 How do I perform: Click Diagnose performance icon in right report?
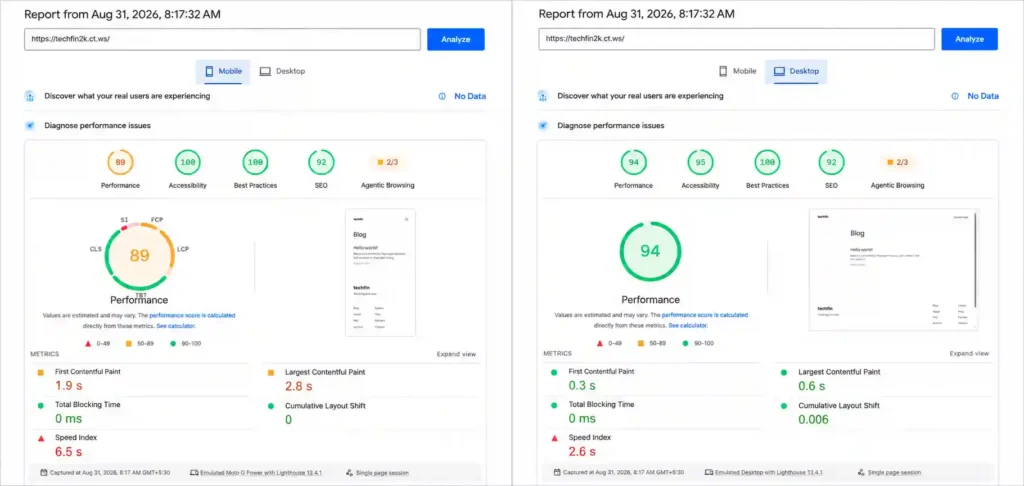coord(543,125)
